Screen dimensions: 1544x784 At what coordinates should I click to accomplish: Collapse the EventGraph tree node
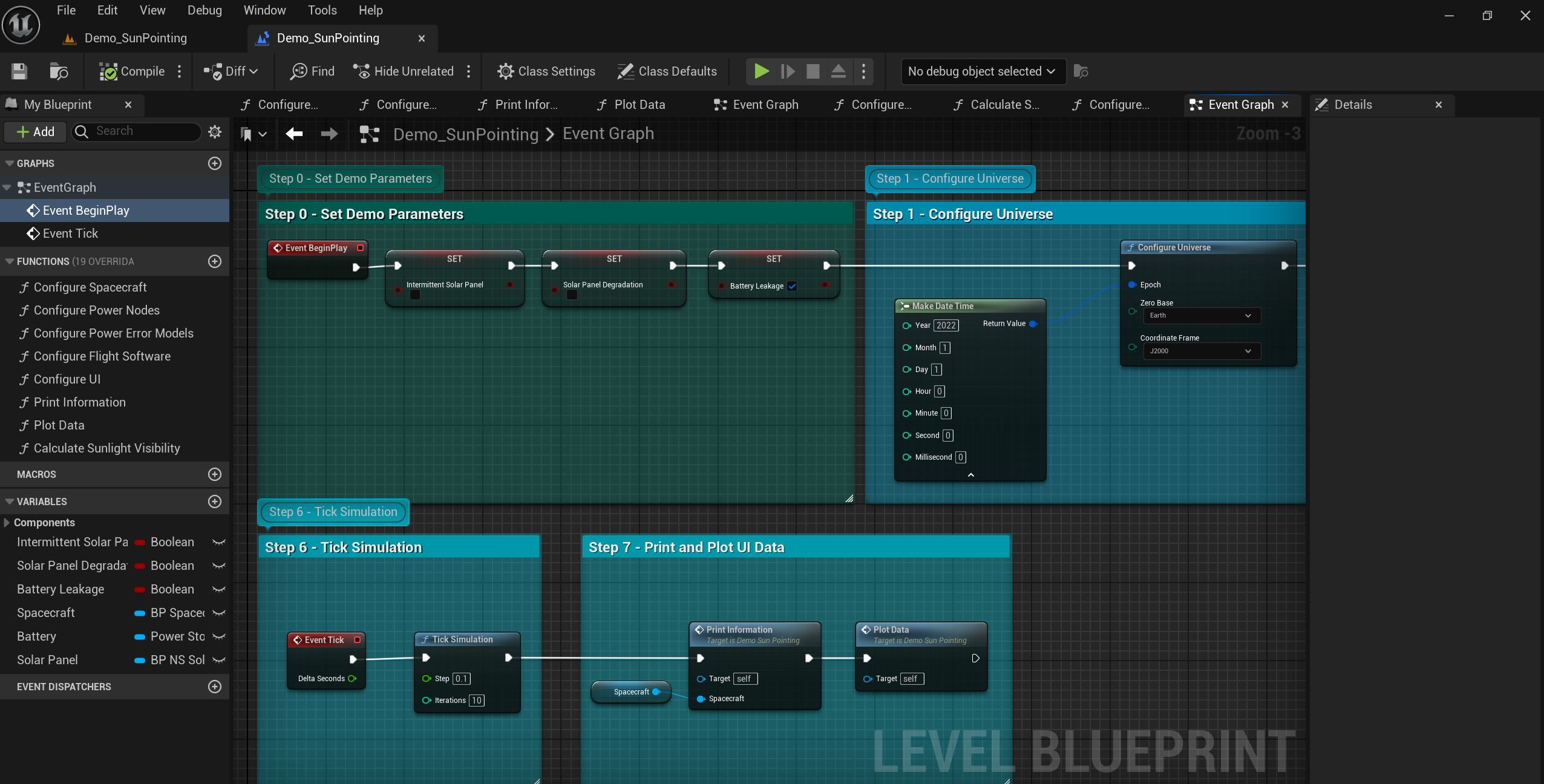[7, 188]
